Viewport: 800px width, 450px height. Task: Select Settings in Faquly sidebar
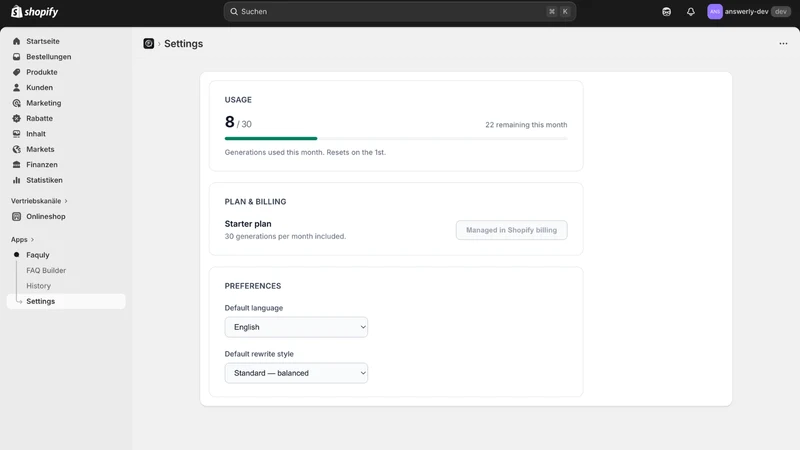tap(66, 301)
